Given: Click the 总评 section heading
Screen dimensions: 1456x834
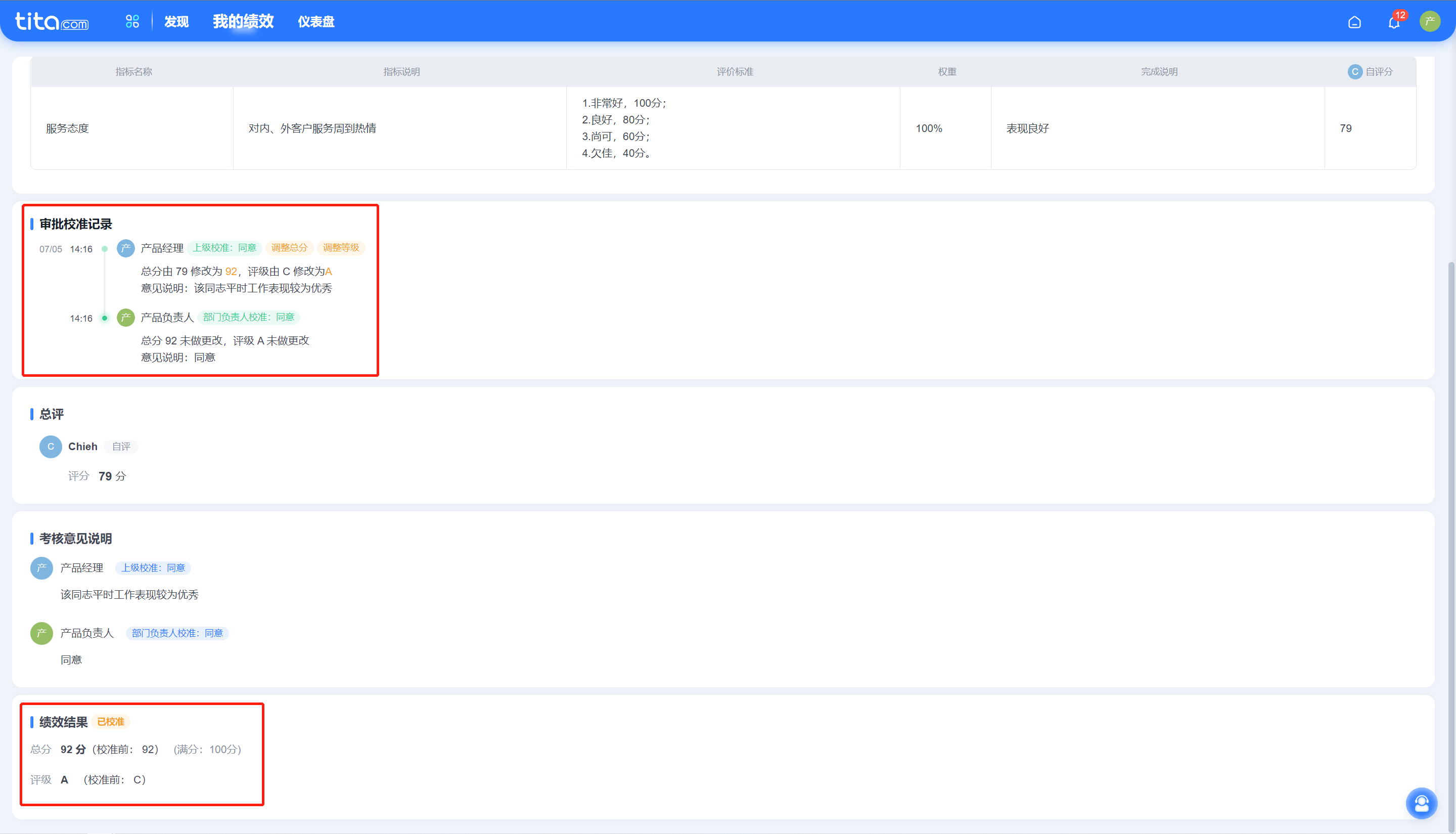Looking at the screenshot, I should click(52, 414).
